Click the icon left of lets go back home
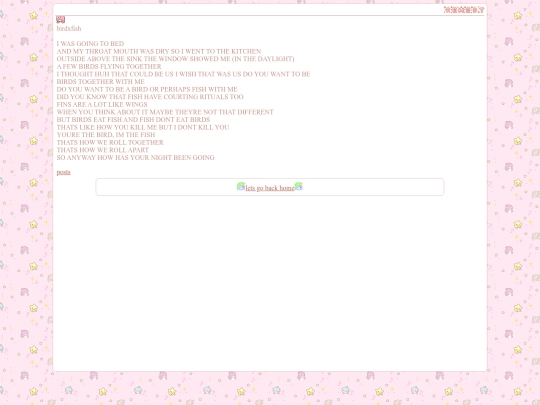The image size is (540, 405). (x=241, y=186)
